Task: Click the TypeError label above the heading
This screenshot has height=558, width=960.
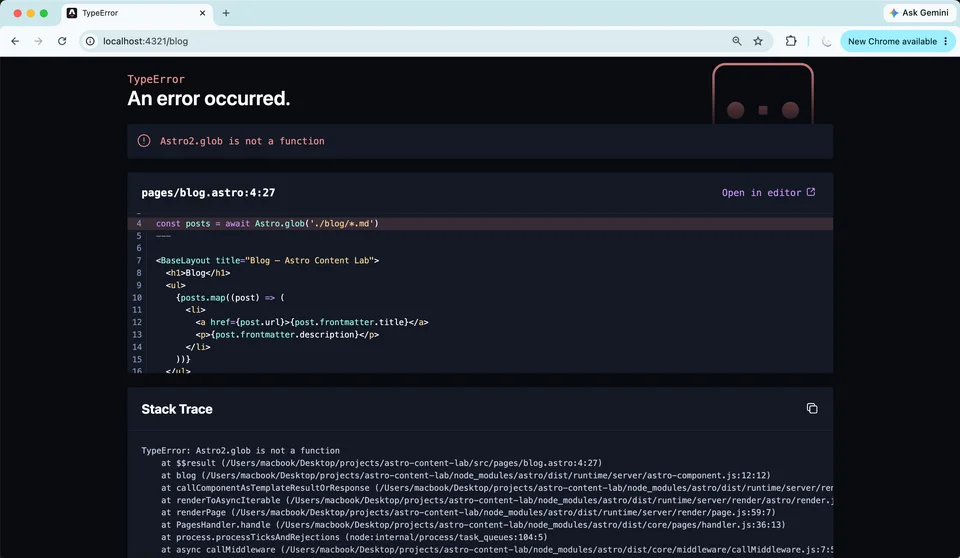Action: (x=156, y=79)
